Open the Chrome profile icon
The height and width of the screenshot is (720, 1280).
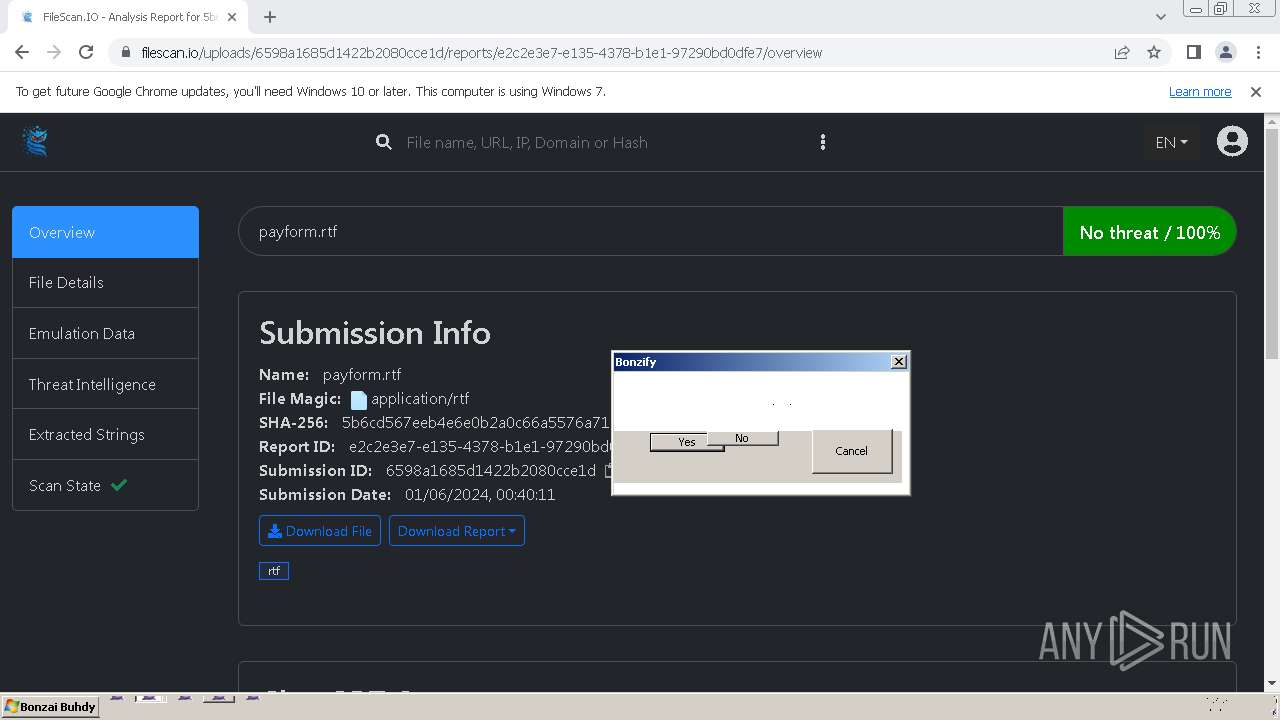(1225, 52)
